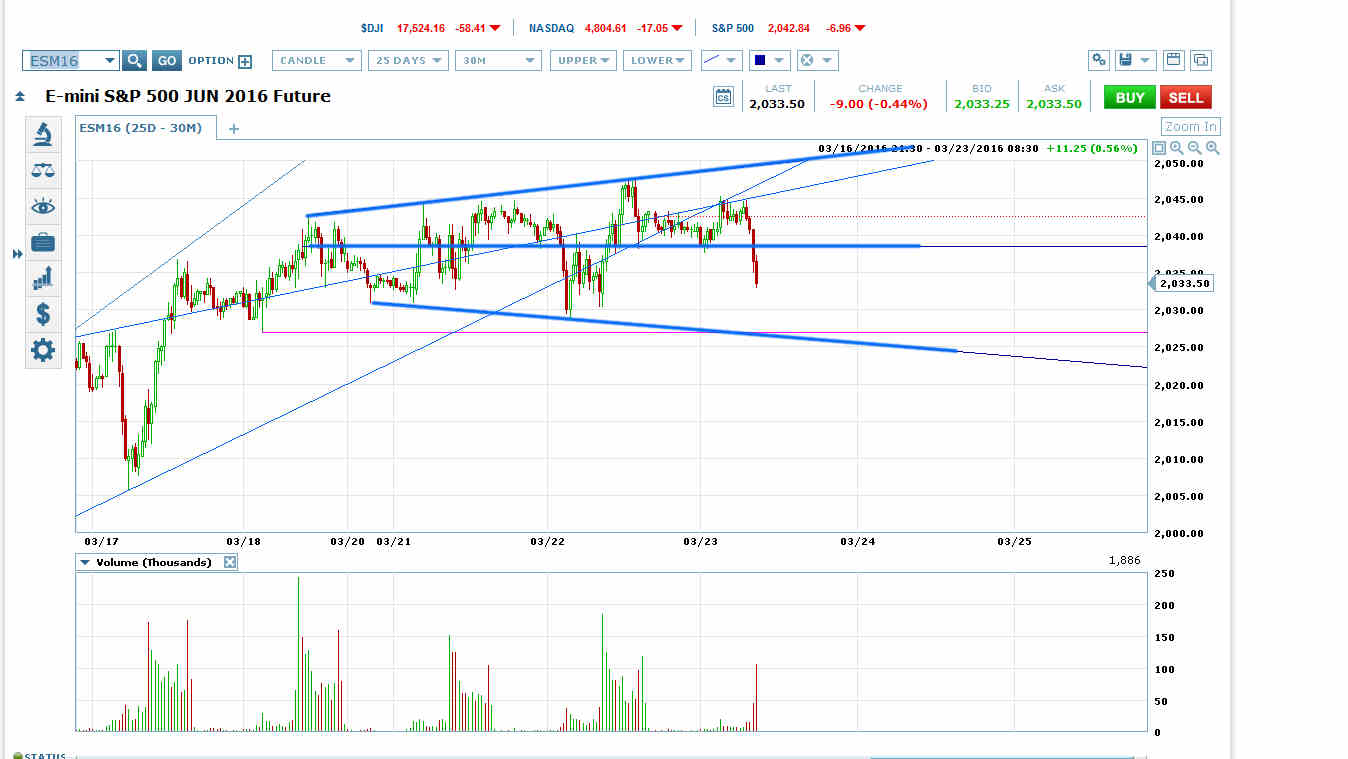Click the GO button
Screen dimensions: 1348x759
point(167,61)
